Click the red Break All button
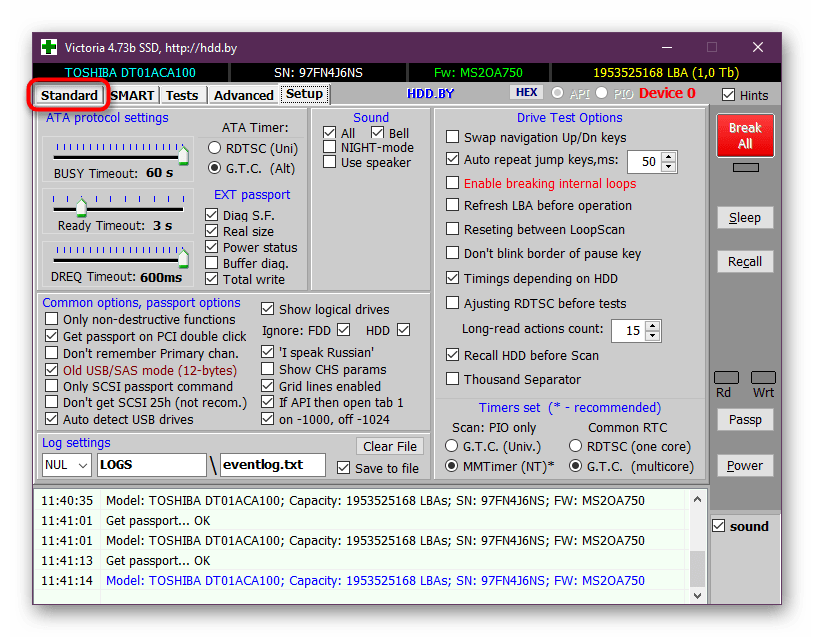This screenshot has height=637, width=814. pos(745,135)
